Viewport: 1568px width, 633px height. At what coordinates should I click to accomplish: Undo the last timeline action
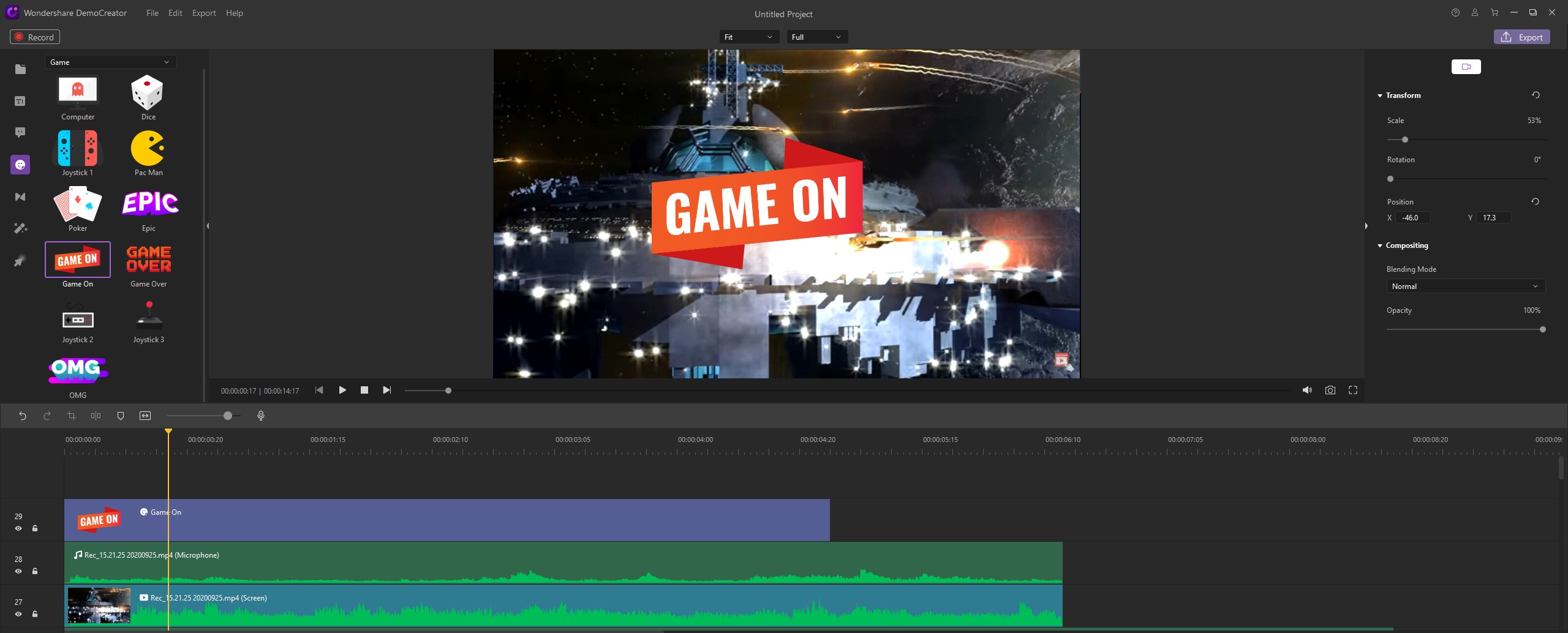(23, 416)
